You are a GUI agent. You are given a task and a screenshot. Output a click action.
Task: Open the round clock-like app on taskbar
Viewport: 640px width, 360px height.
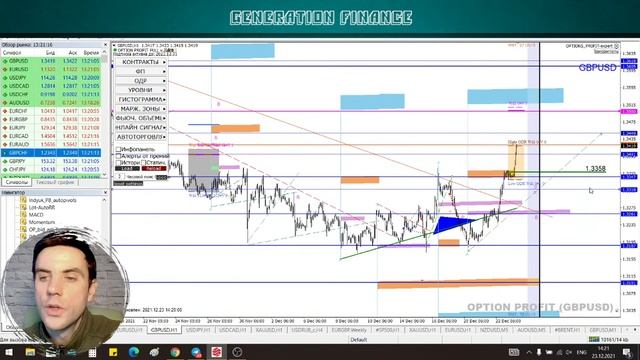(x=237, y=352)
